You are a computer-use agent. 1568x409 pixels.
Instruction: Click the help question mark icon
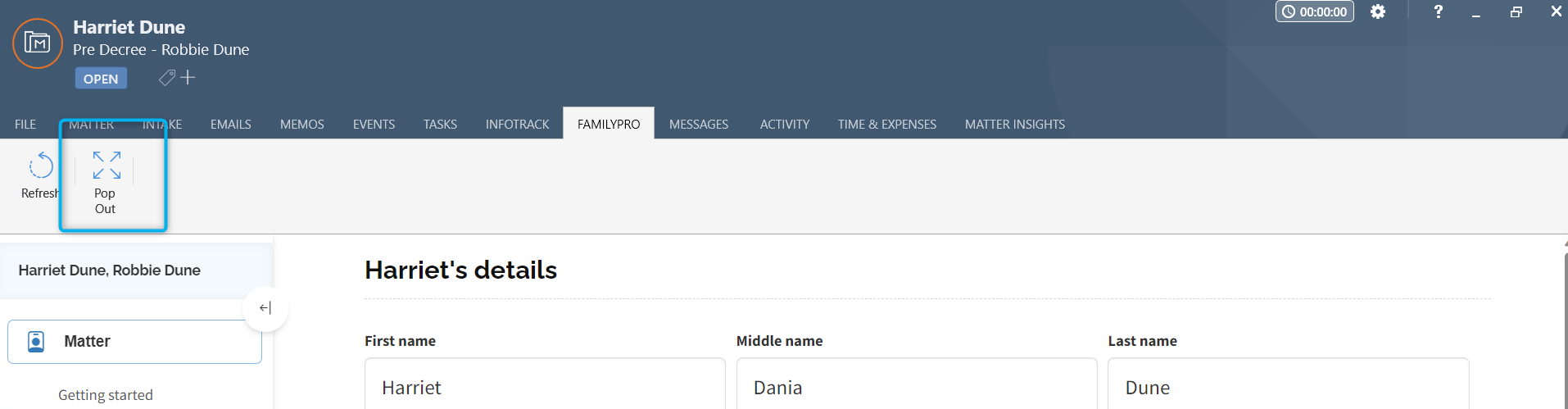pyautogui.click(x=1438, y=11)
